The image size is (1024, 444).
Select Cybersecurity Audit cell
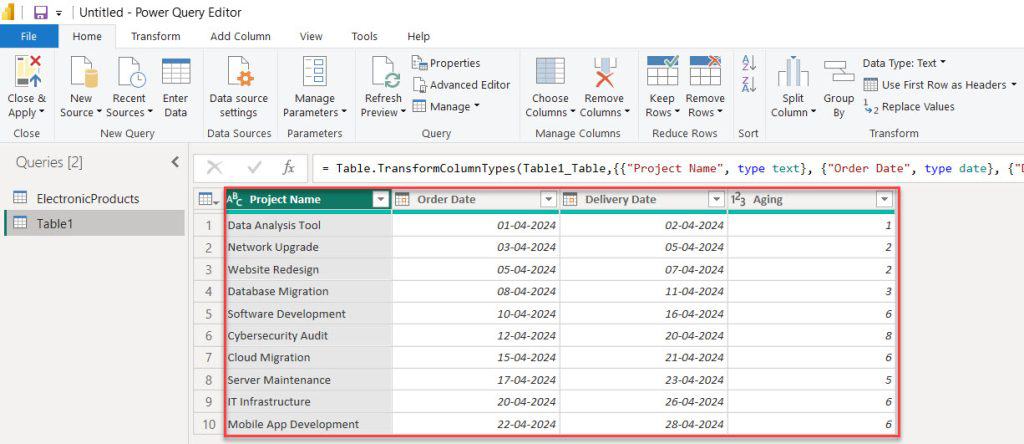tap(308, 336)
